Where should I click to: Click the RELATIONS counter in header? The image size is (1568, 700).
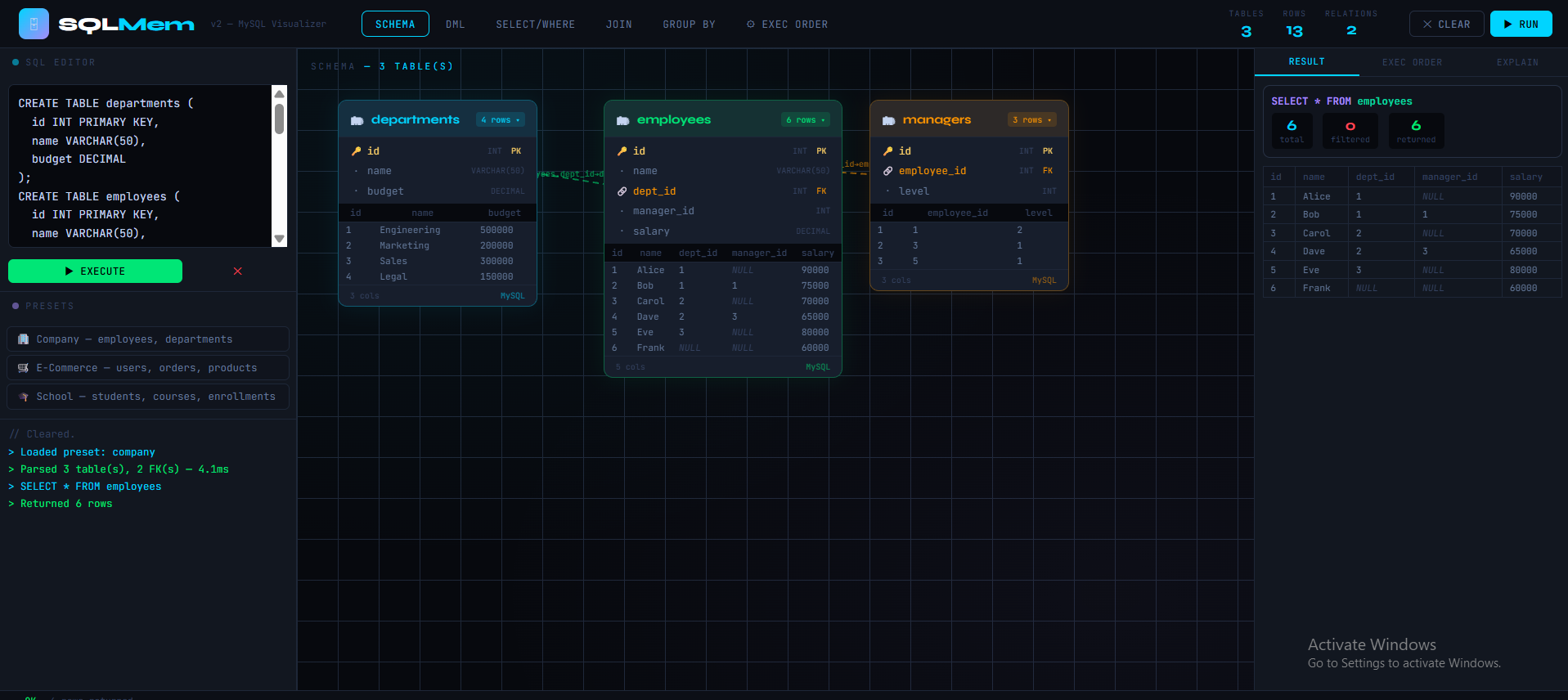(1351, 25)
